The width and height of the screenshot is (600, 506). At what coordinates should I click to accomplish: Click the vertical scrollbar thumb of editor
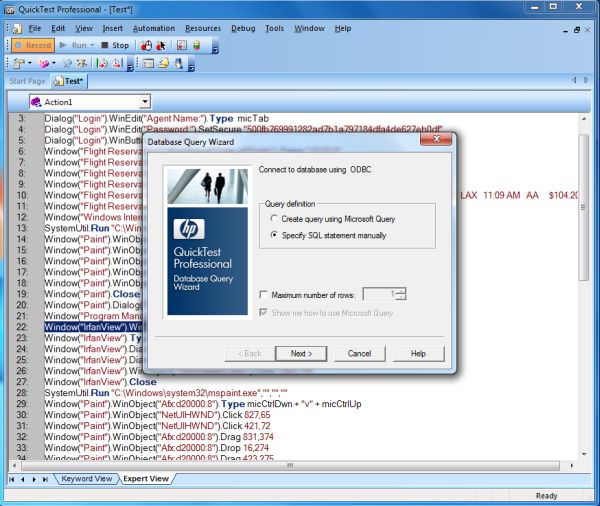(x=584, y=207)
